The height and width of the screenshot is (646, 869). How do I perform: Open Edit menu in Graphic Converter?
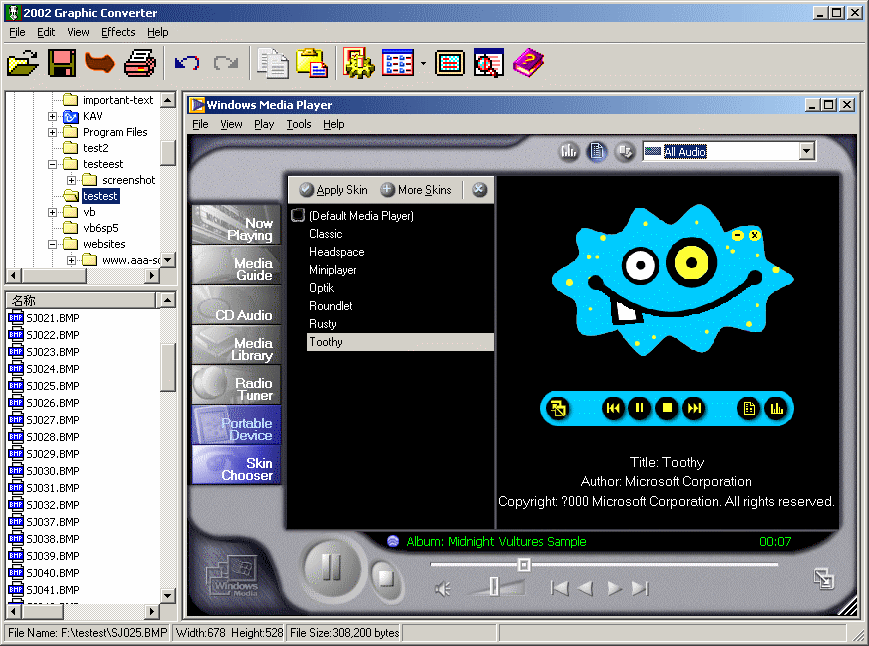tap(46, 32)
